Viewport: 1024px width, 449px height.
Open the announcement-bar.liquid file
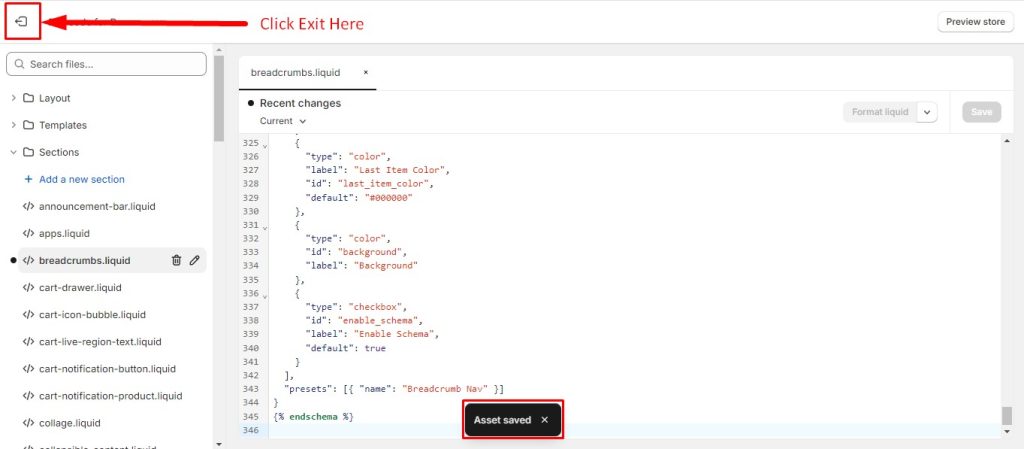(97, 206)
